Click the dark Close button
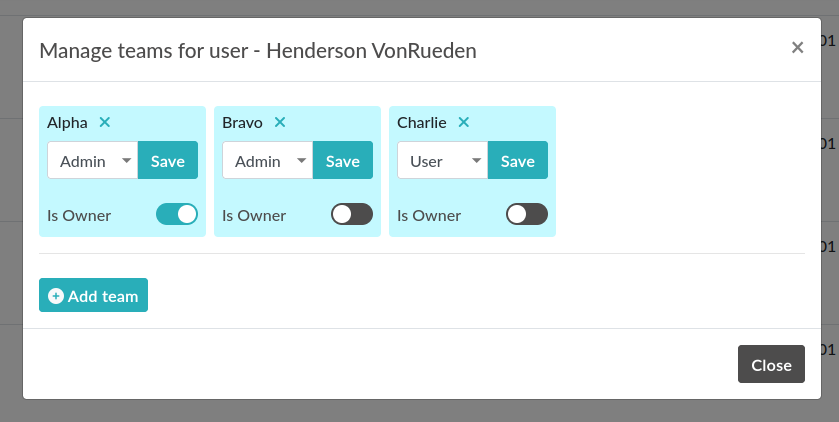Image resolution: width=839 pixels, height=422 pixels. click(771, 365)
